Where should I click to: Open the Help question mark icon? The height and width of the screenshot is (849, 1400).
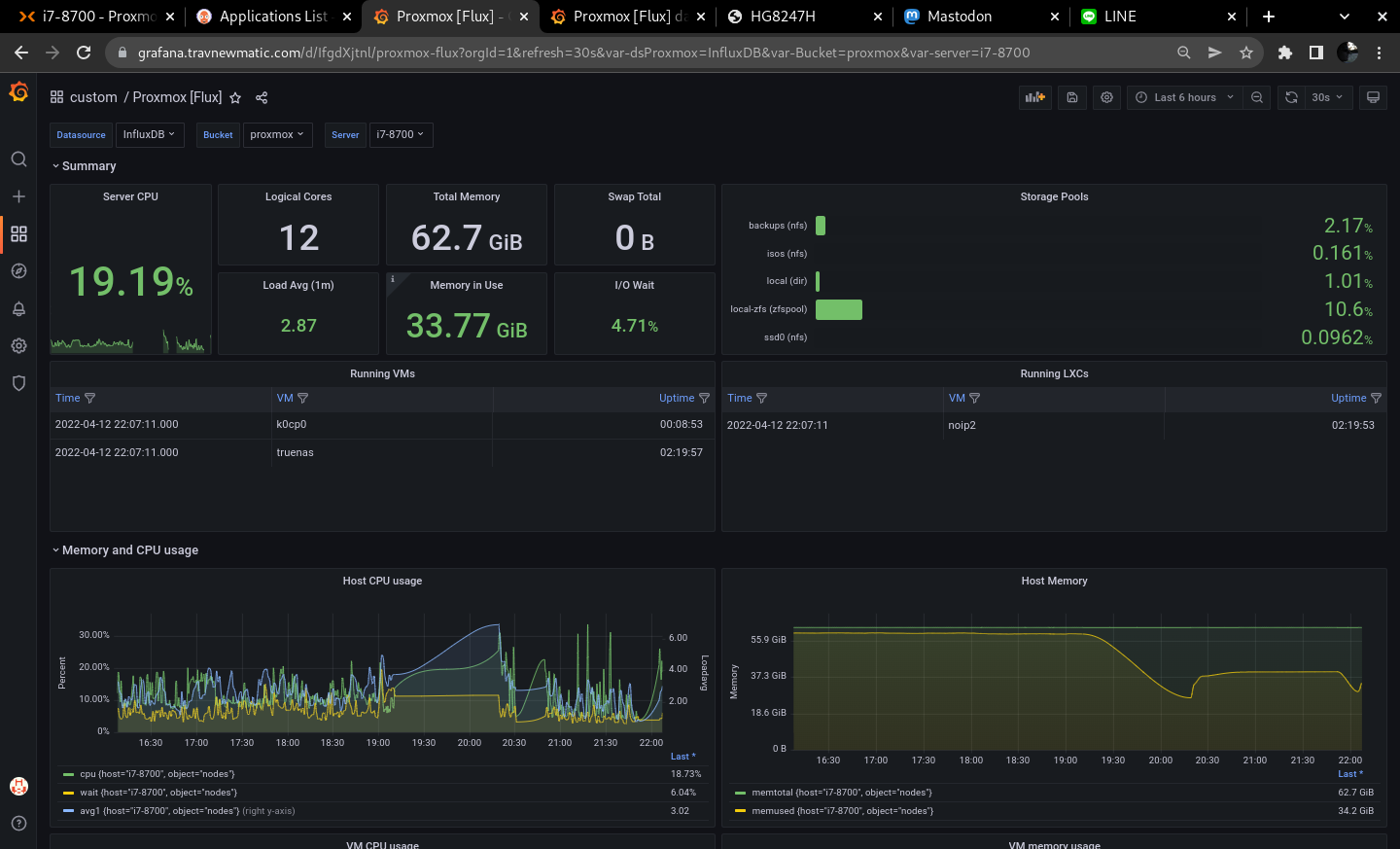click(18, 824)
